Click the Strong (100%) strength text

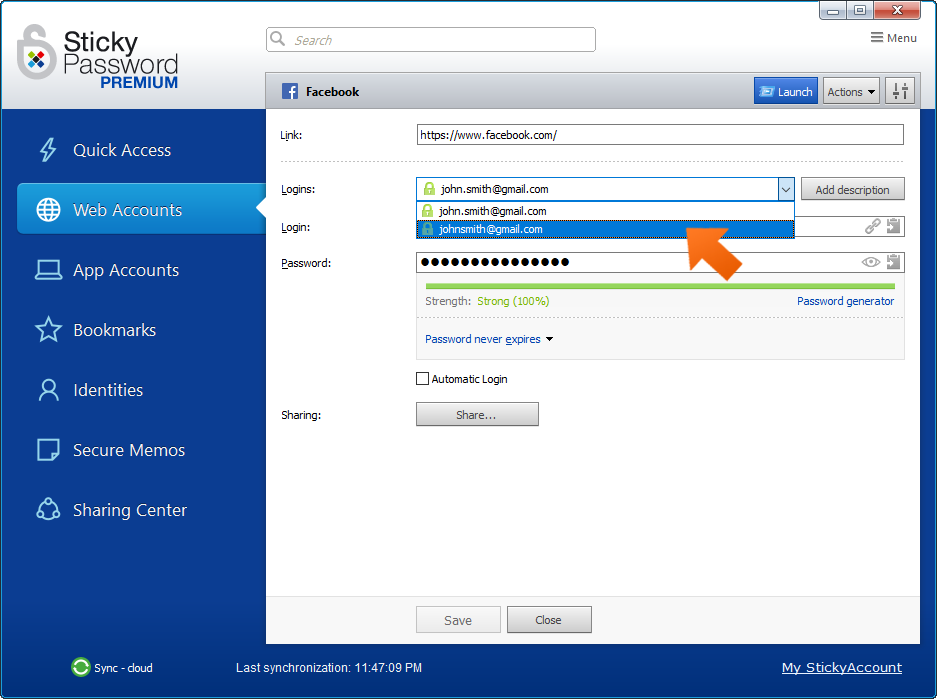click(x=513, y=301)
